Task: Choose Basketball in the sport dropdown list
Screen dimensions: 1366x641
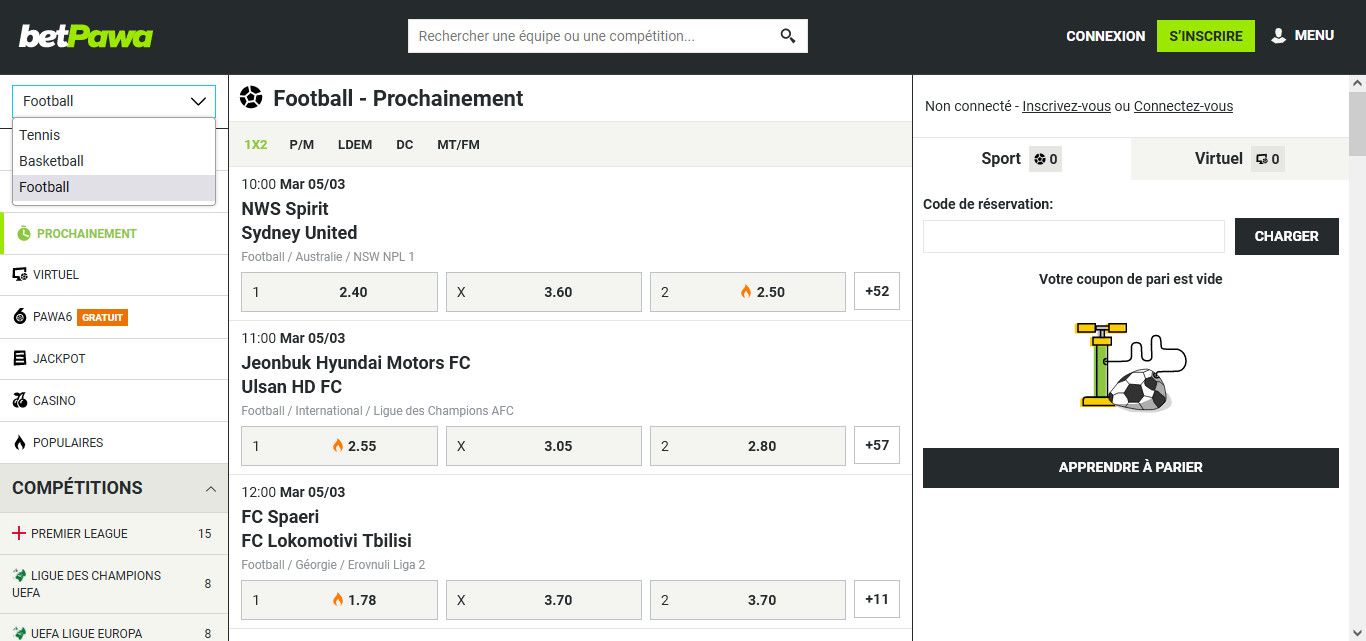Action: click(114, 161)
